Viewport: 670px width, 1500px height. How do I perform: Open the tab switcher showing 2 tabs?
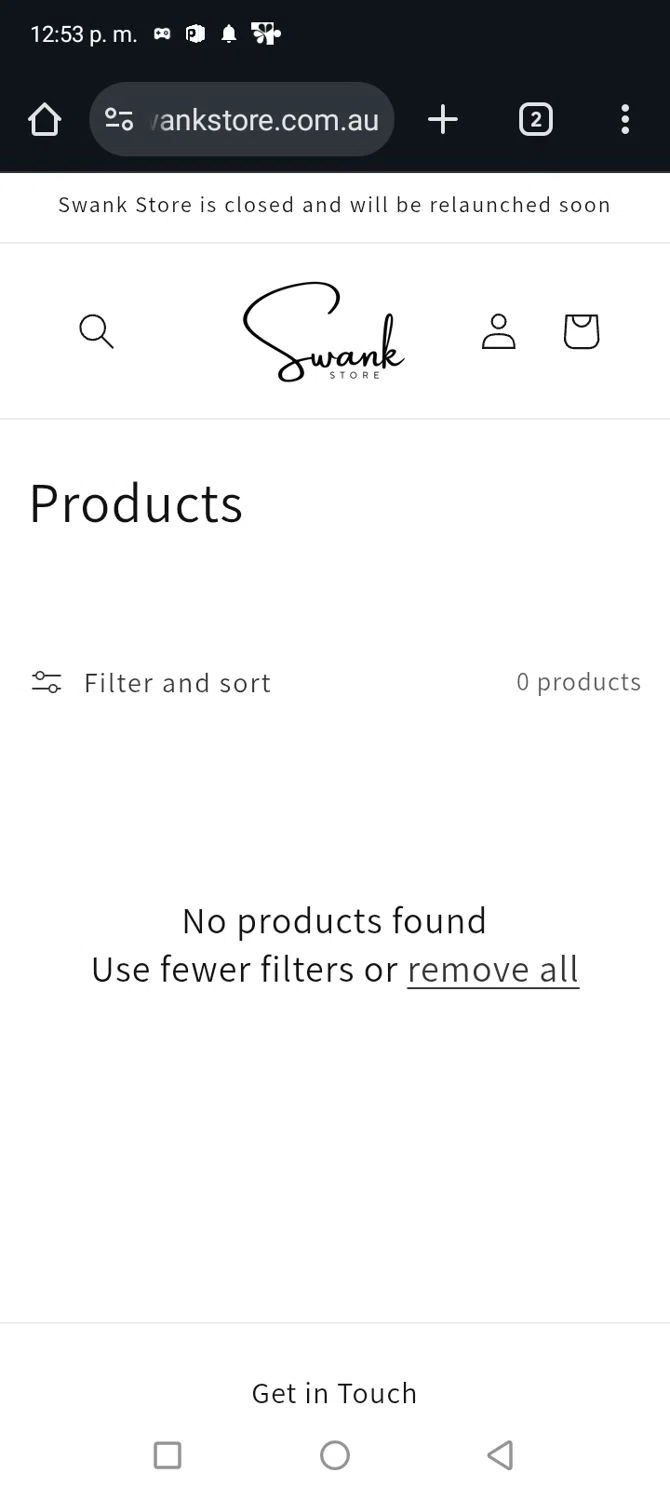point(535,120)
